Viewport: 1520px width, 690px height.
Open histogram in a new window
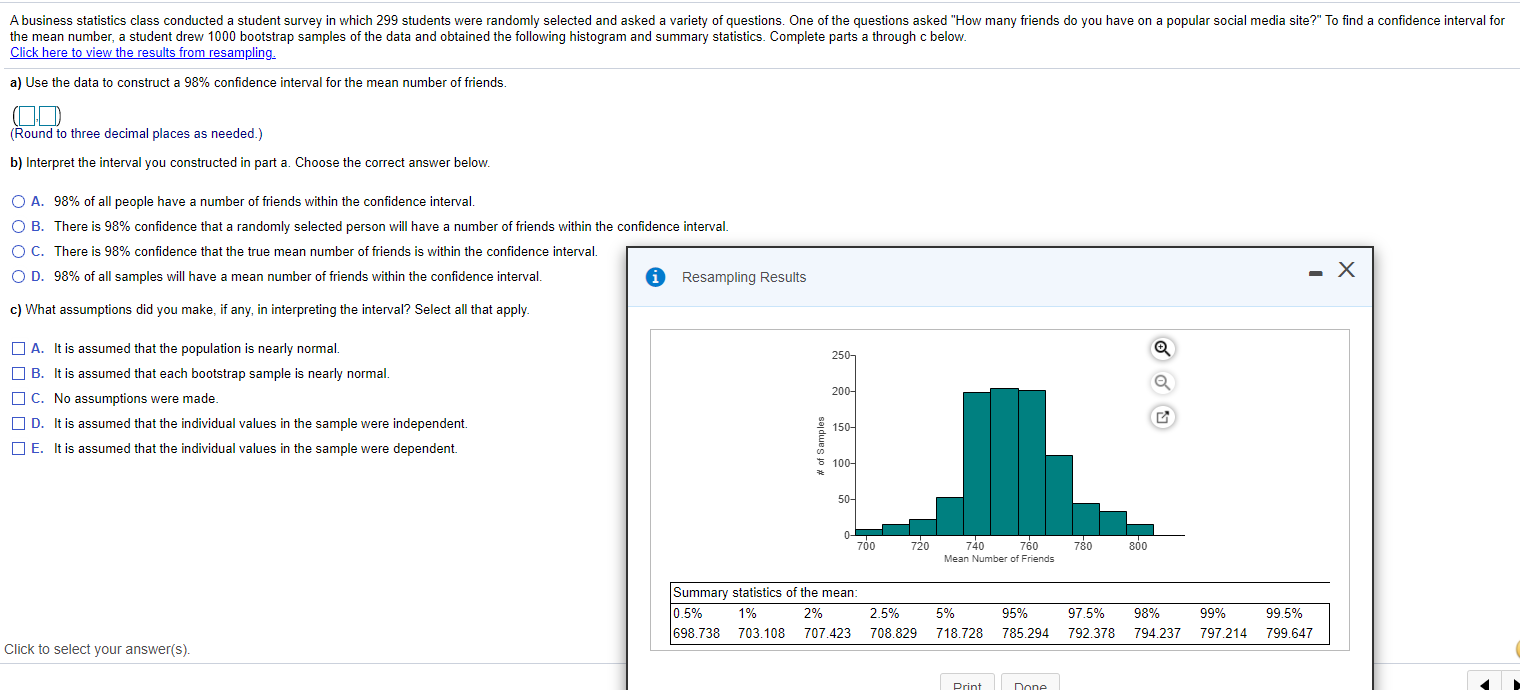[1162, 417]
